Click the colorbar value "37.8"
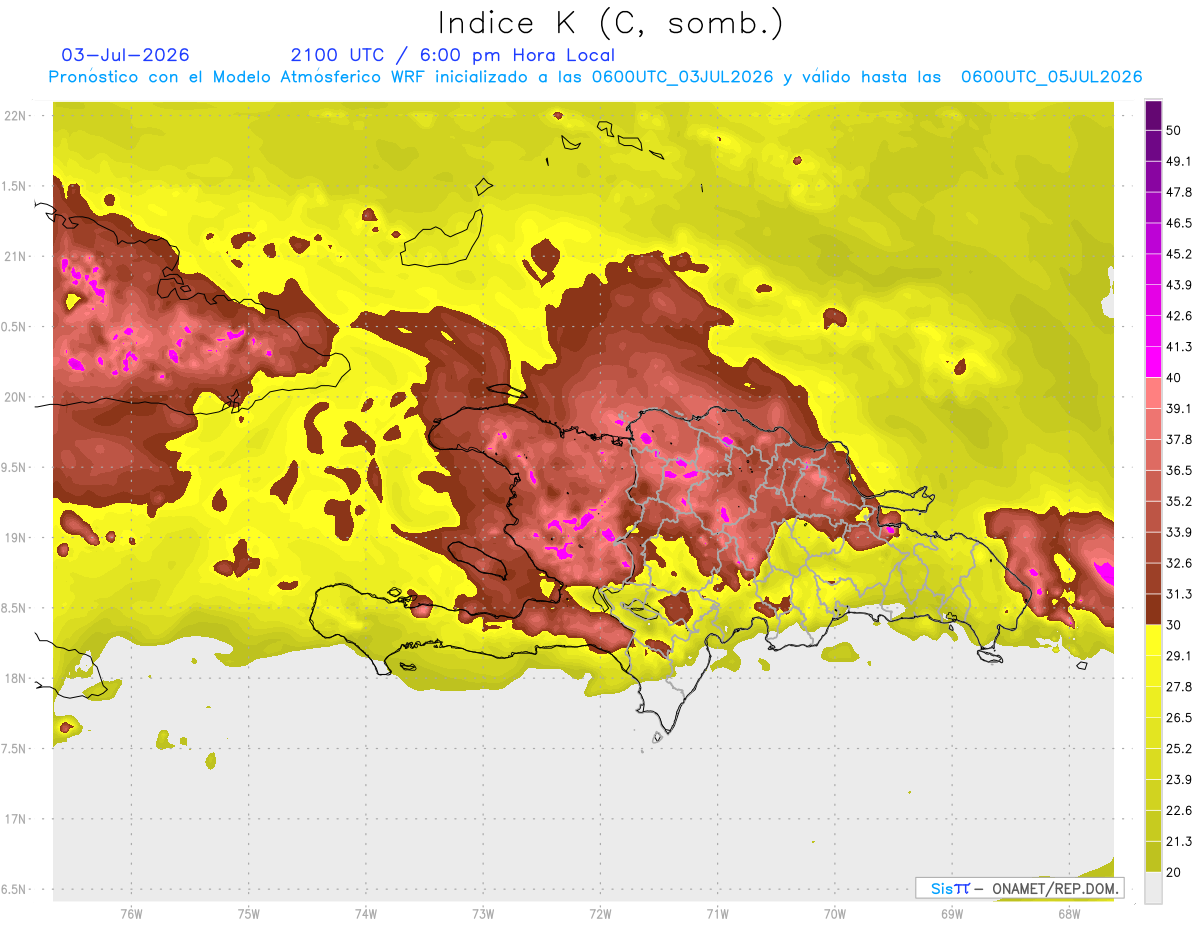Viewport: 1200px width, 927px height. tap(1178, 439)
